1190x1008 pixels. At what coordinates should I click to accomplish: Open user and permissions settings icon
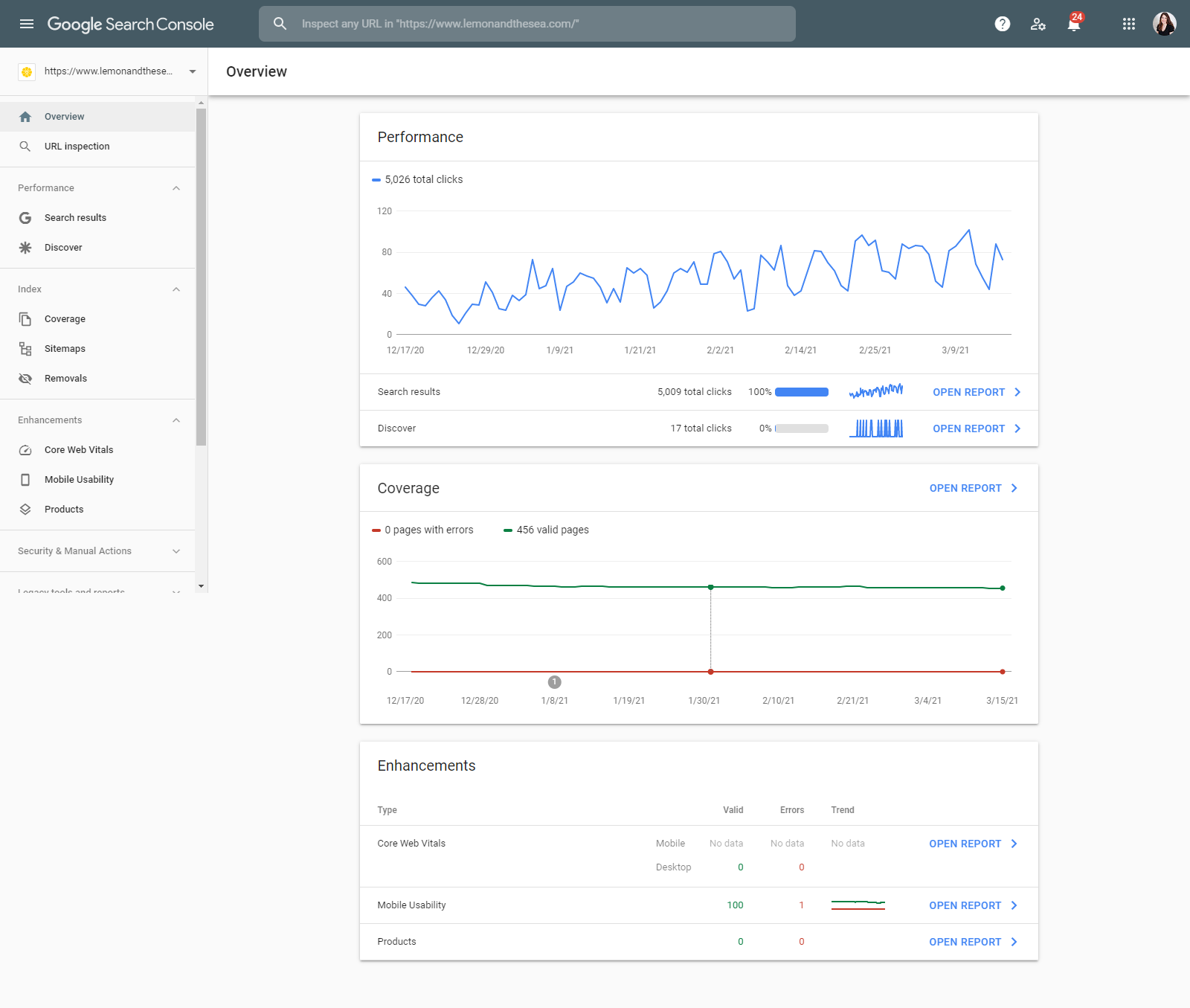1038,24
